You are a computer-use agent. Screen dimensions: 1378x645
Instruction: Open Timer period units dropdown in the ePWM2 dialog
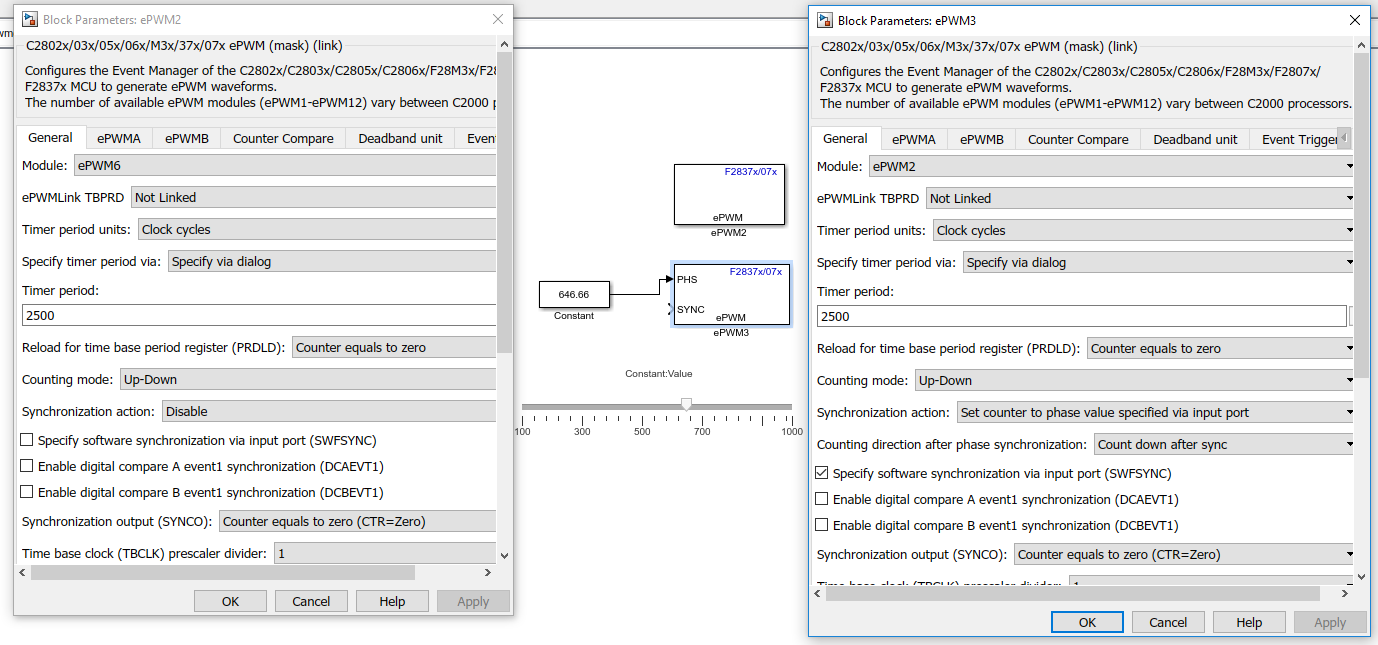tap(317, 229)
